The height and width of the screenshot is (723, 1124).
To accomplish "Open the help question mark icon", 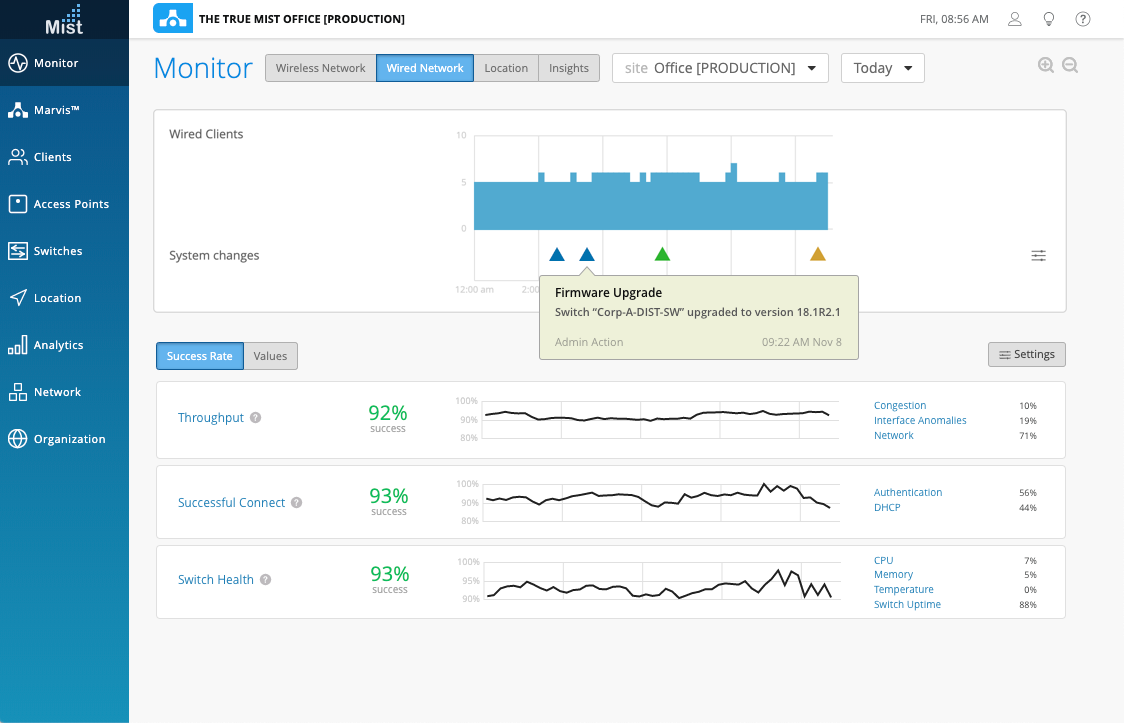I will point(1083,19).
